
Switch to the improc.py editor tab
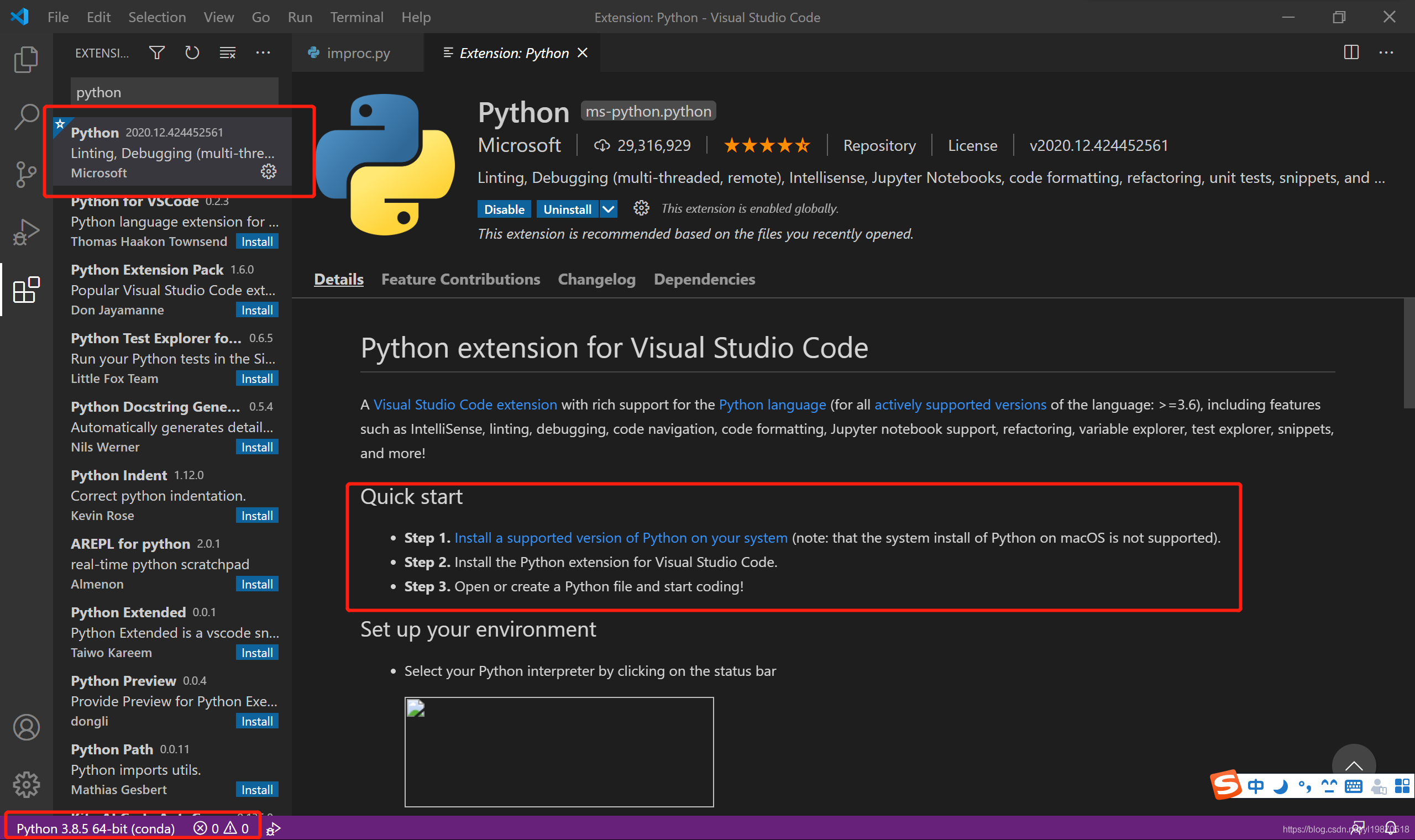point(358,53)
